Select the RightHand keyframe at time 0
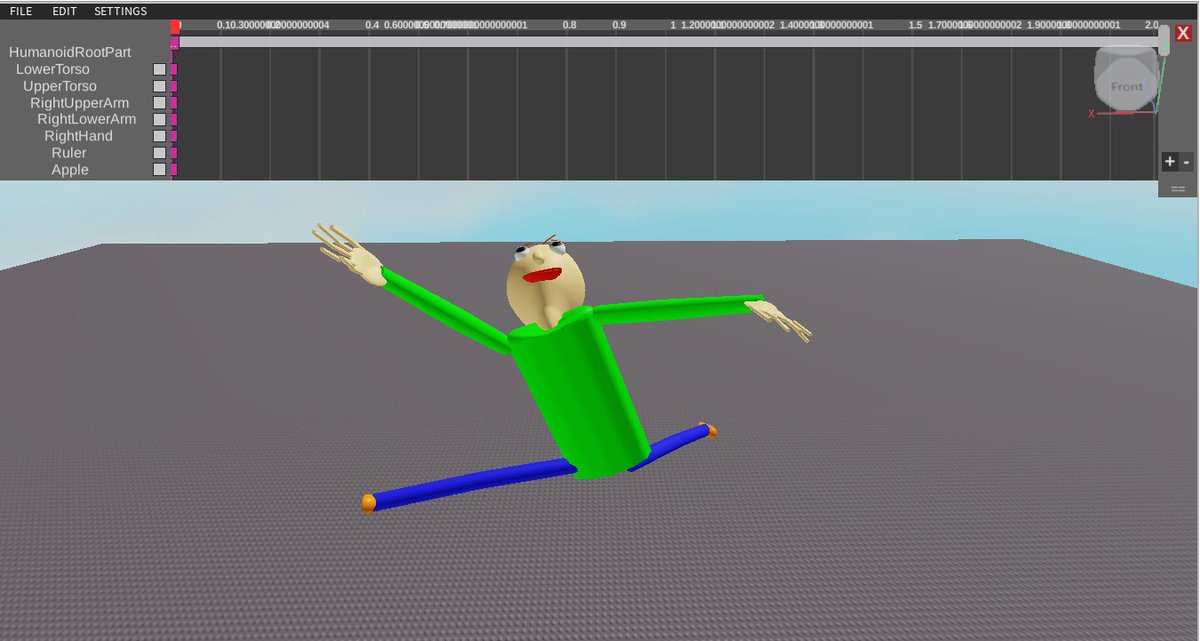 (173, 136)
